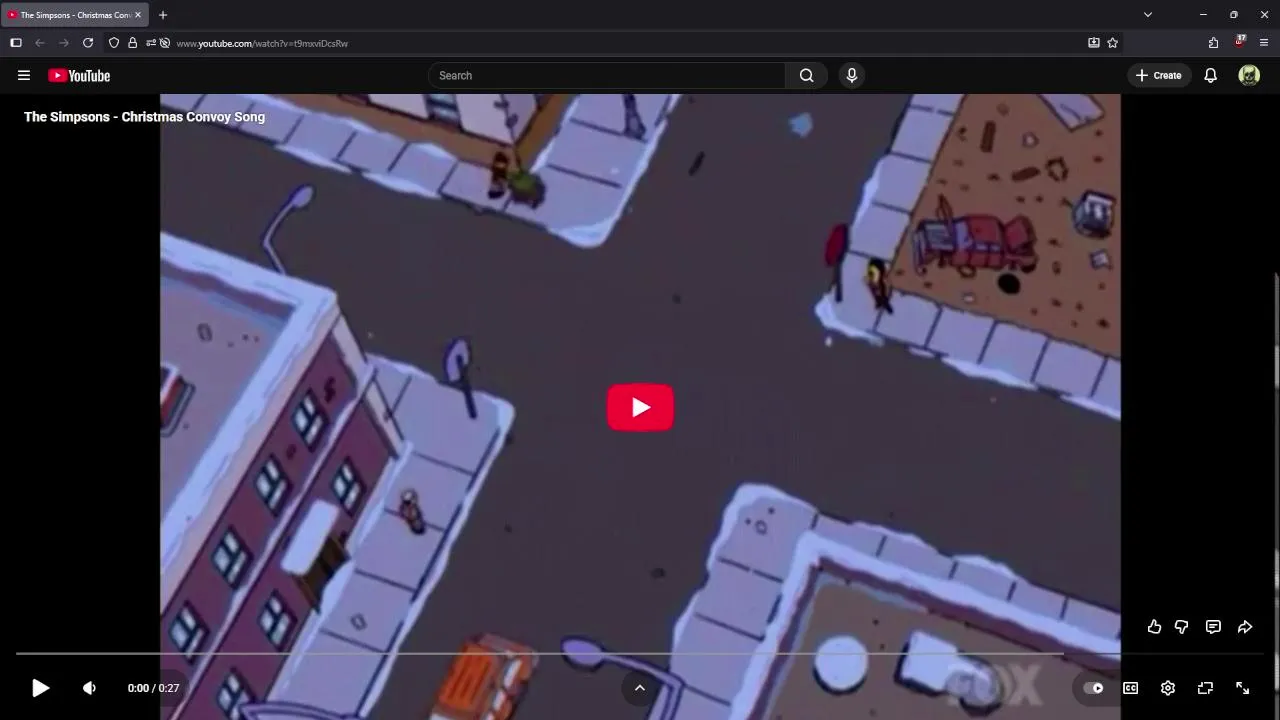Viewport: 1280px width, 720px height.
Task: Close the Simpsons browser tab
Action: pyautogui.click(x=138, y=15)
